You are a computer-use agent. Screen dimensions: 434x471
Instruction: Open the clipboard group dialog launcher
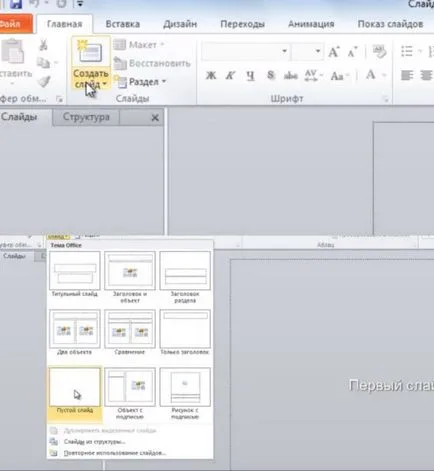click(x=59, y=99)
